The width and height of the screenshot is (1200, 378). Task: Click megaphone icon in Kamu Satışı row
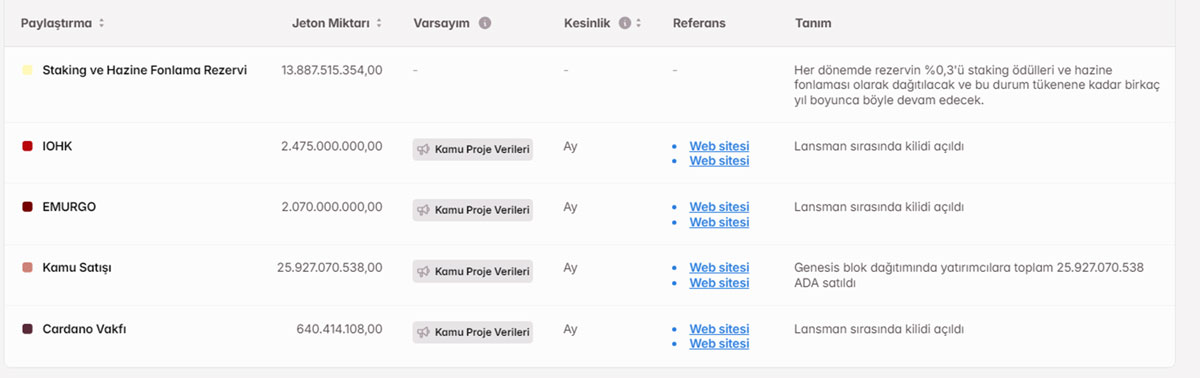tap(424, 271)
